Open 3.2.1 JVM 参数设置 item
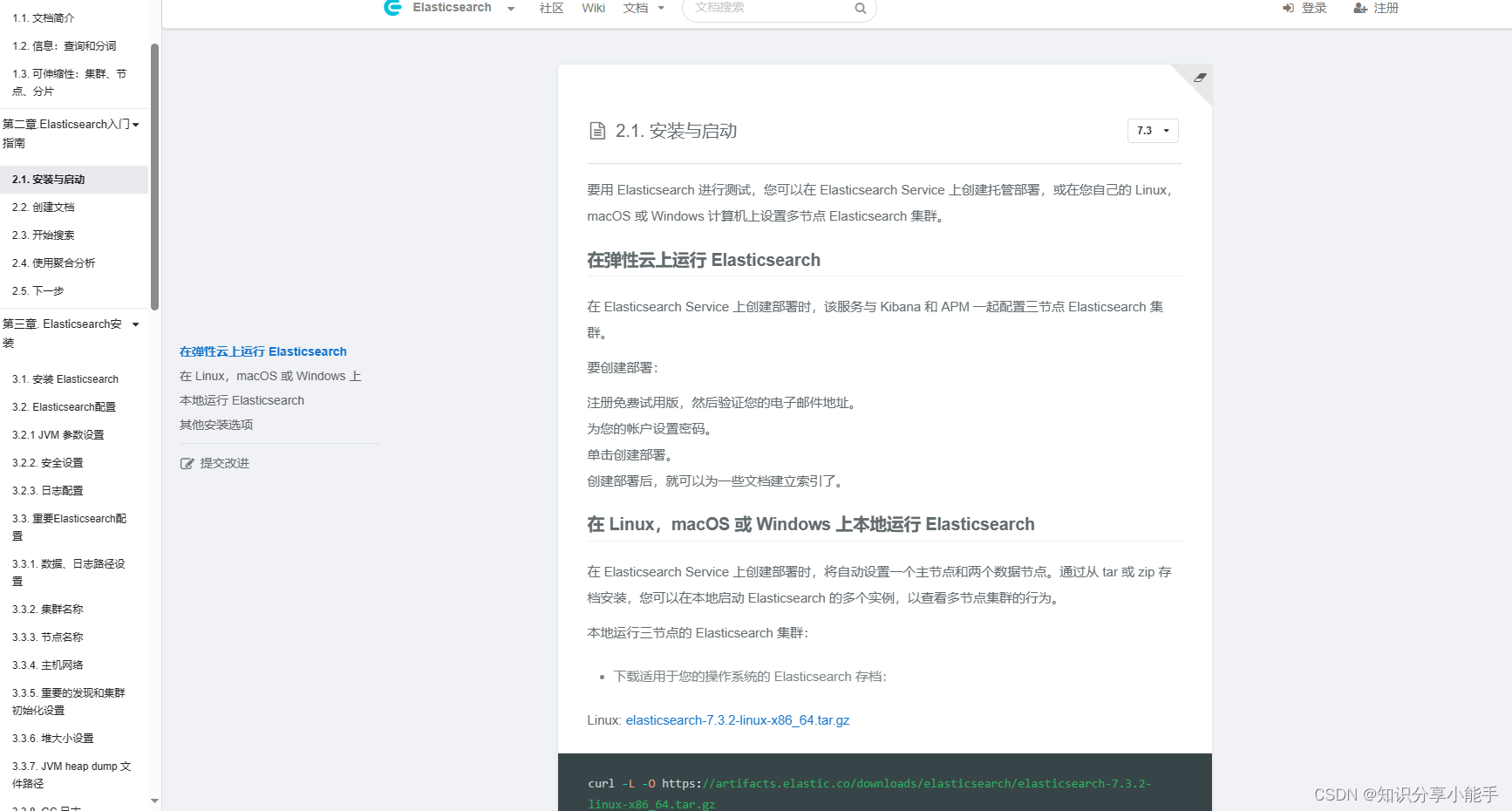Screen dimensions: 1512x811 click(58, 435)
